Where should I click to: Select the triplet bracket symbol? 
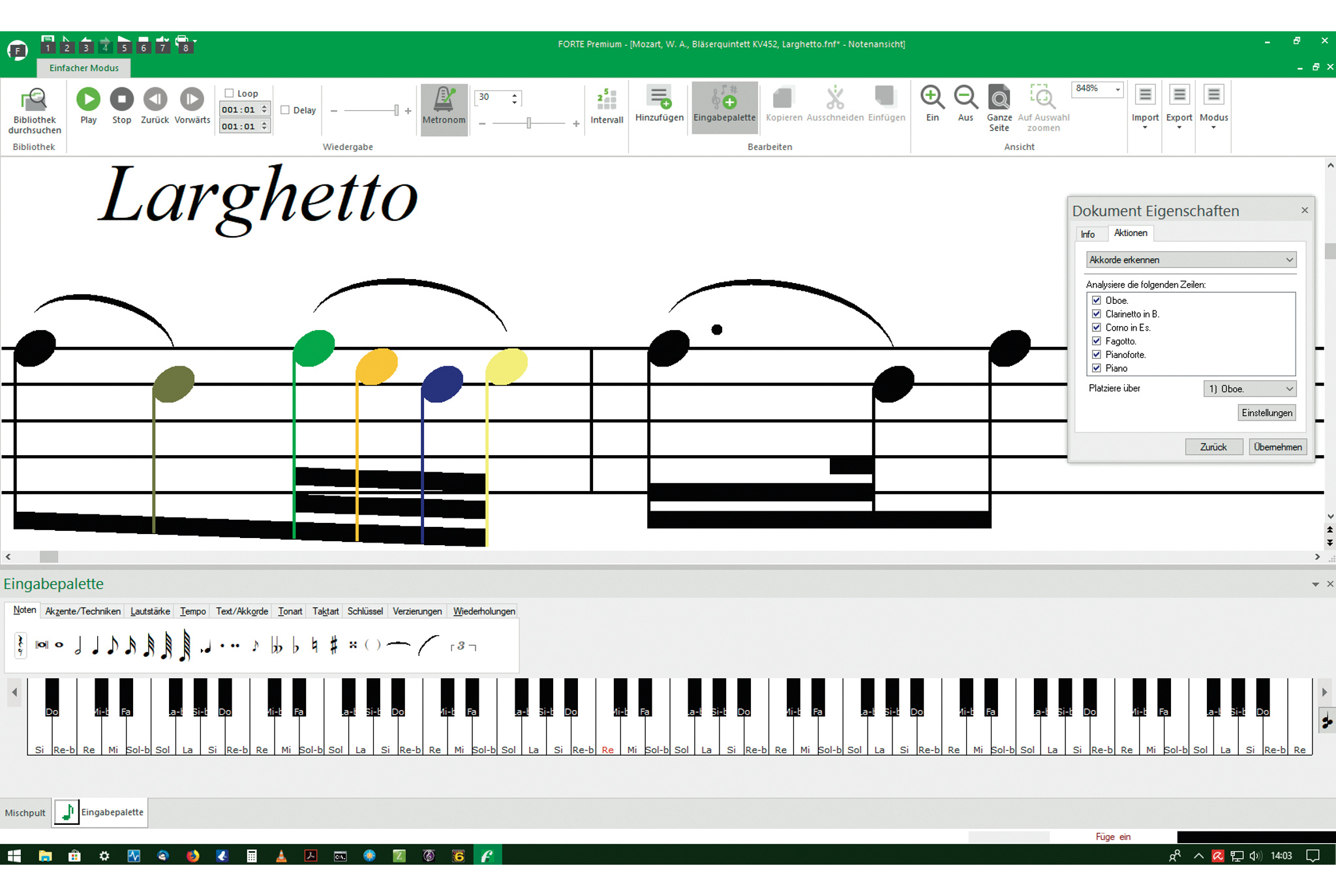coord(463,646)
